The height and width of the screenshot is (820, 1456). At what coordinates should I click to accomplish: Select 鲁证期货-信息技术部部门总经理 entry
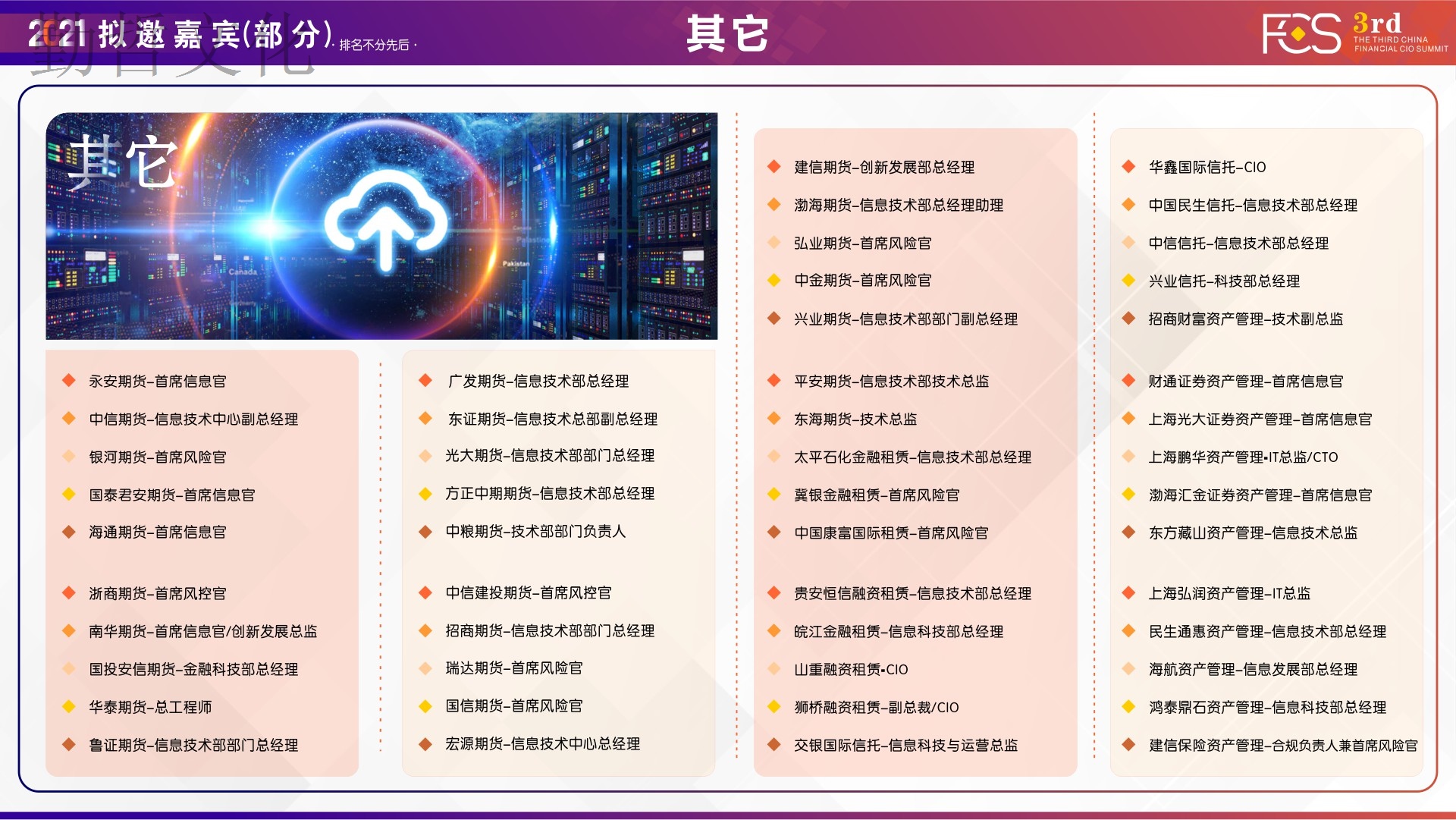[x=193, y=745]
